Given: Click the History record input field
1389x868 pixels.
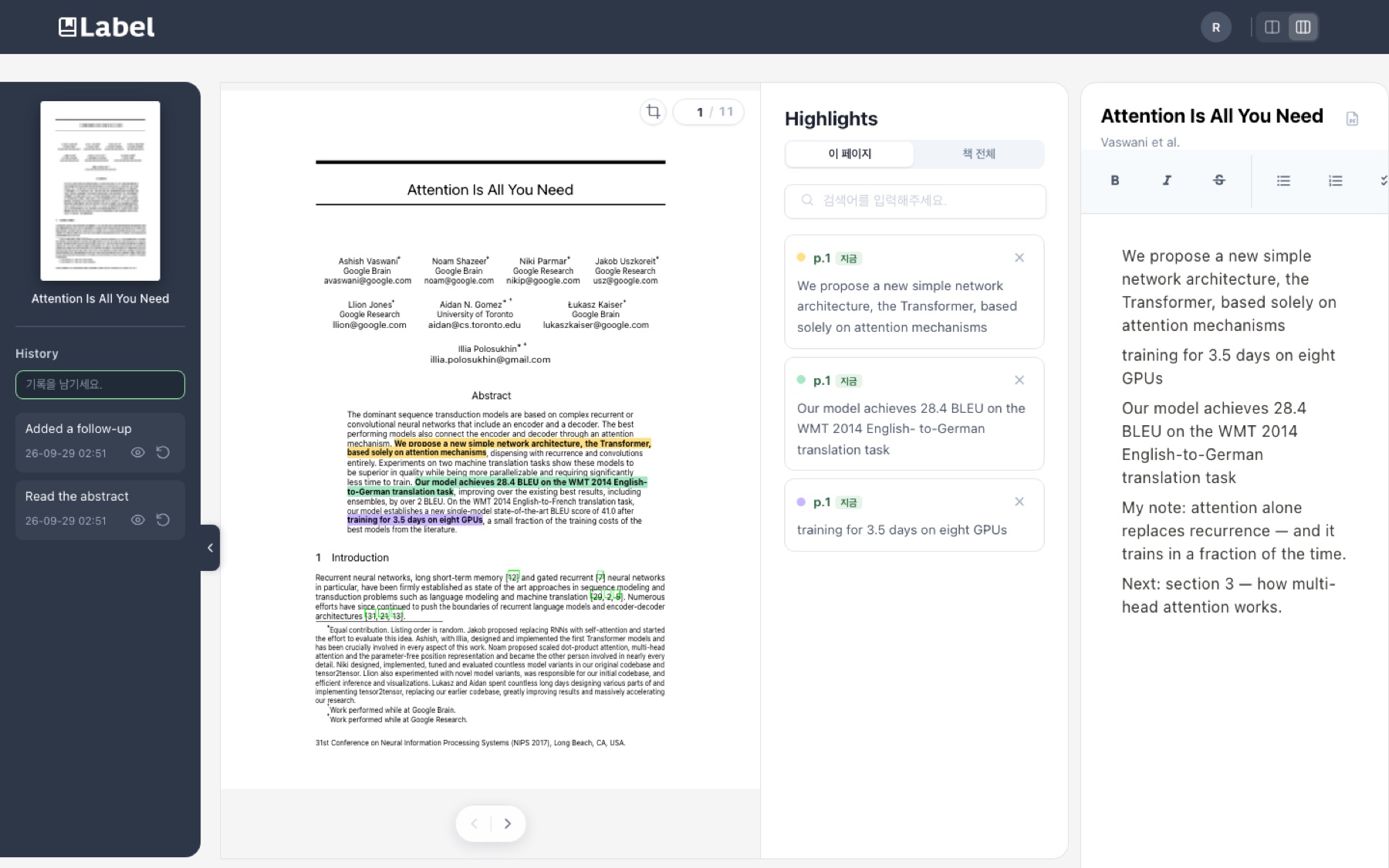Looking at the screenshot, I should [x=100, y=384].
